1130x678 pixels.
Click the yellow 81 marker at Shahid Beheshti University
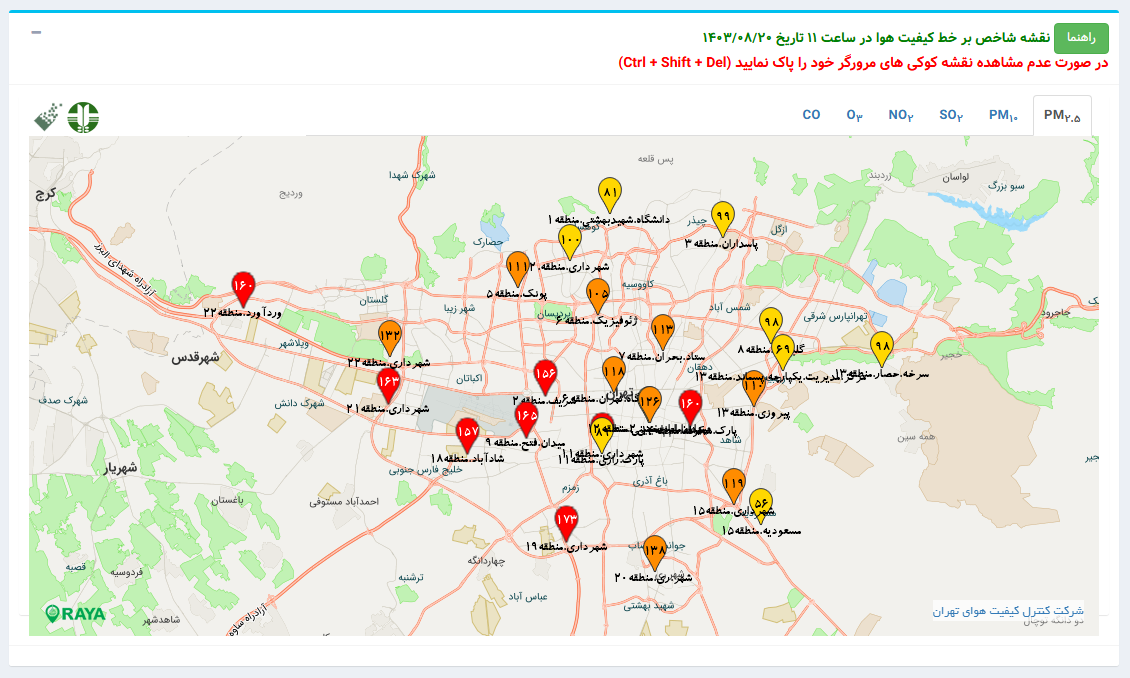click(x=610, y=192)
